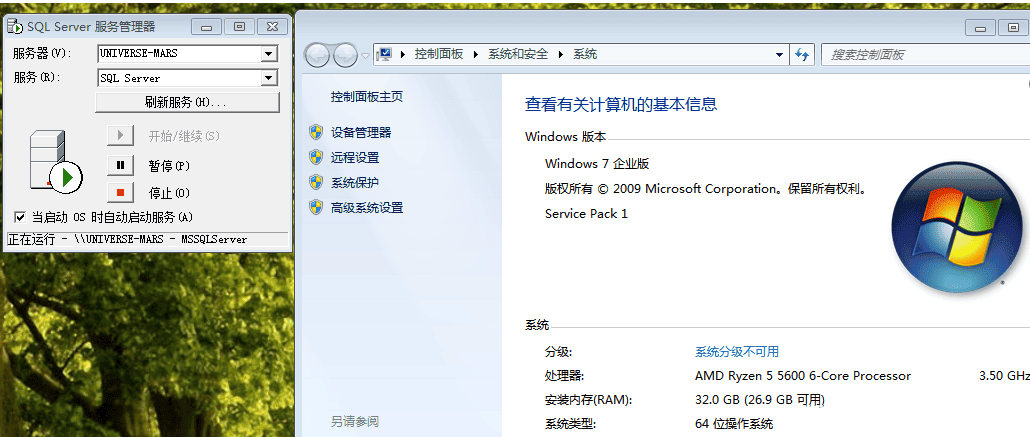Click the 暂停(P) label
1030x437 pixels.
[169, 166]
